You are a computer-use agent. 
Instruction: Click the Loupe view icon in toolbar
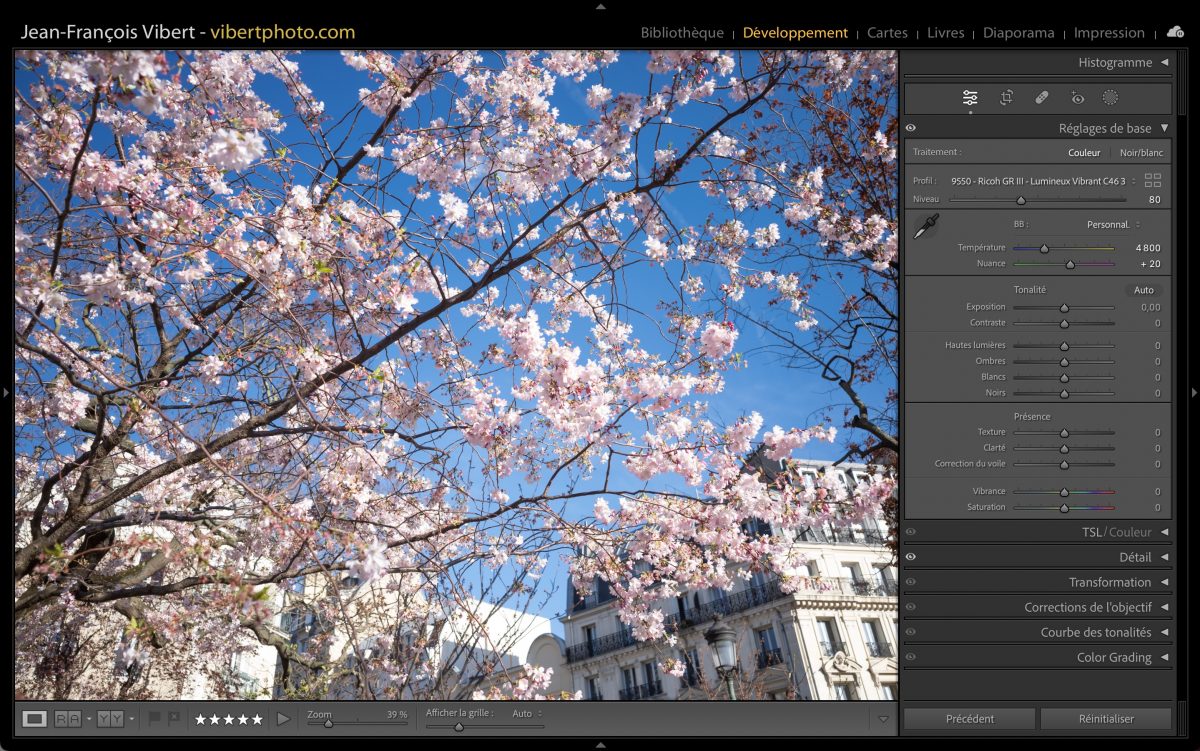(x=35, y=718)
